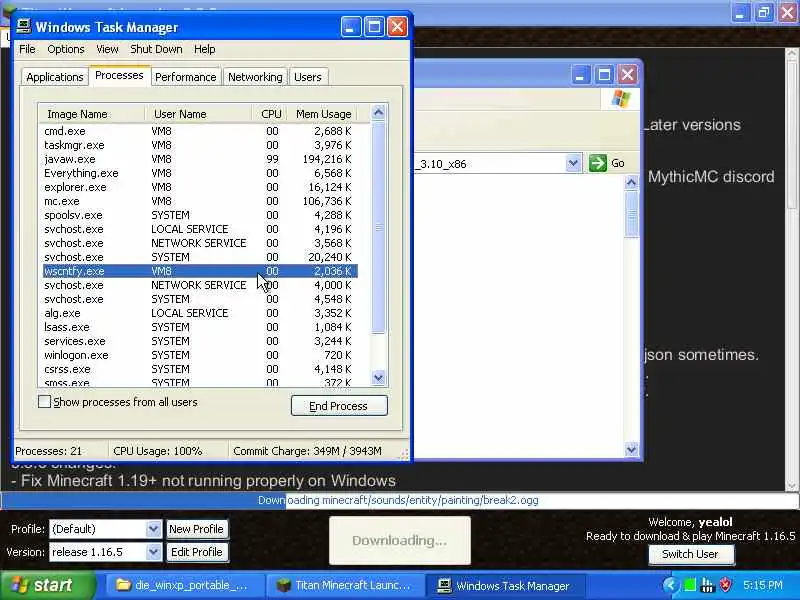Select the cmd.exe process row
The width and height of the screenshot is (800, 600).
(x=200, y=131)
